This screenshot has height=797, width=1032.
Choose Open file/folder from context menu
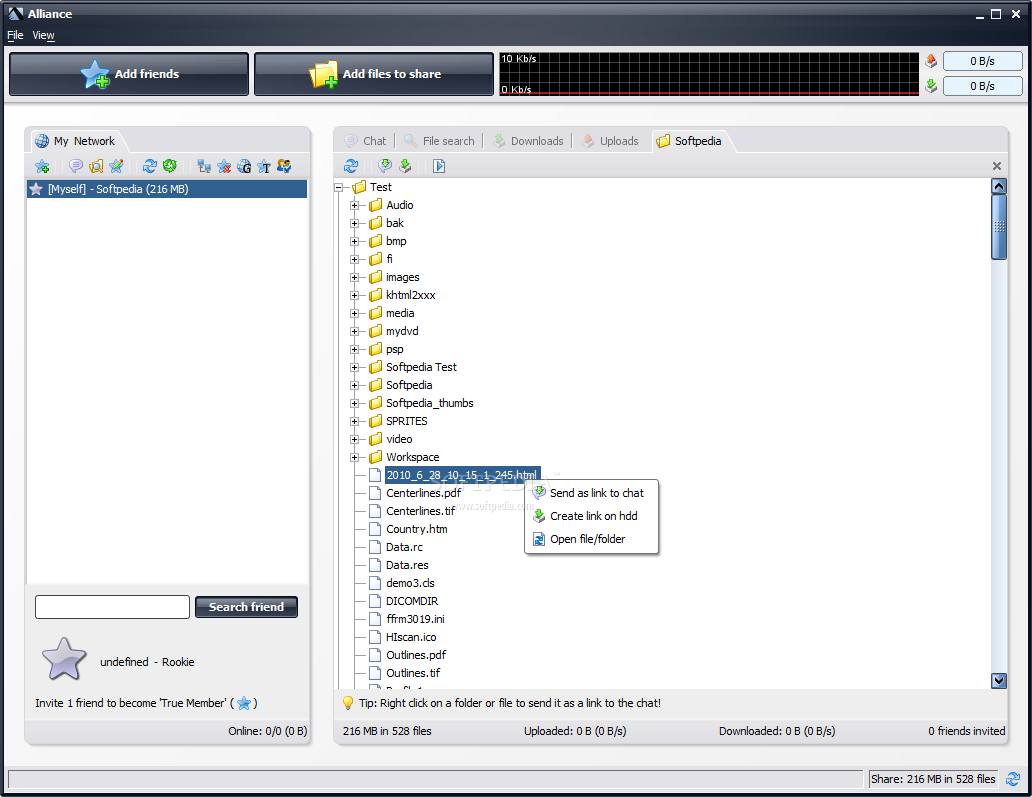pyautogui.click(x=591, y=539)
